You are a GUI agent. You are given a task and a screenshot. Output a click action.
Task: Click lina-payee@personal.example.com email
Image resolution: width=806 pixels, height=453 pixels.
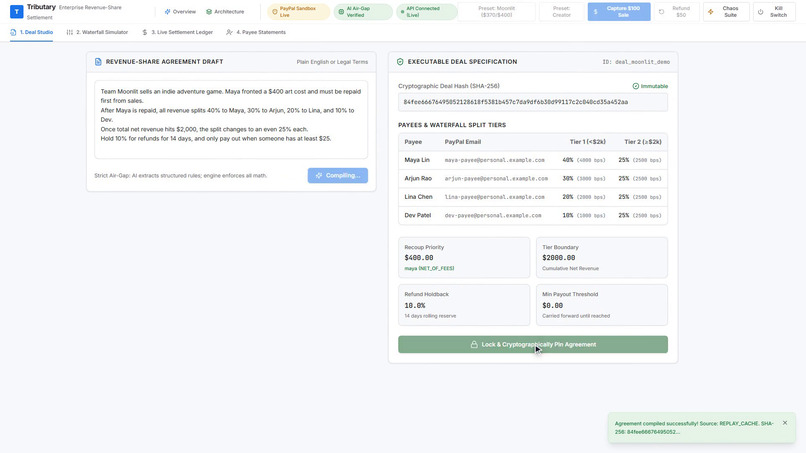point(494,197)
